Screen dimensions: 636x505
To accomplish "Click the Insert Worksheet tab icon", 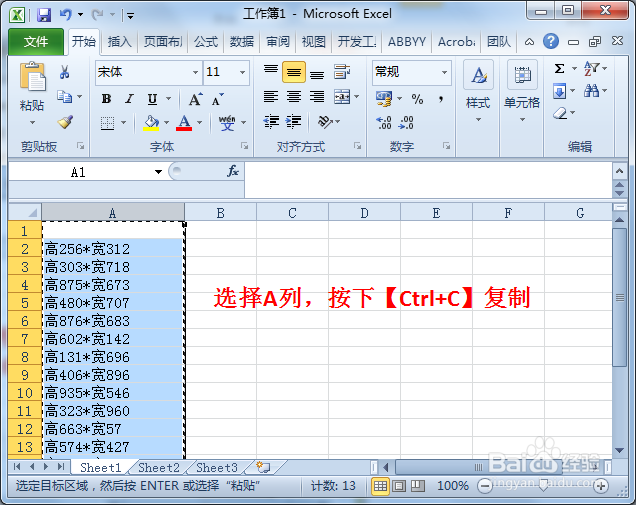I will coord(263,467).
